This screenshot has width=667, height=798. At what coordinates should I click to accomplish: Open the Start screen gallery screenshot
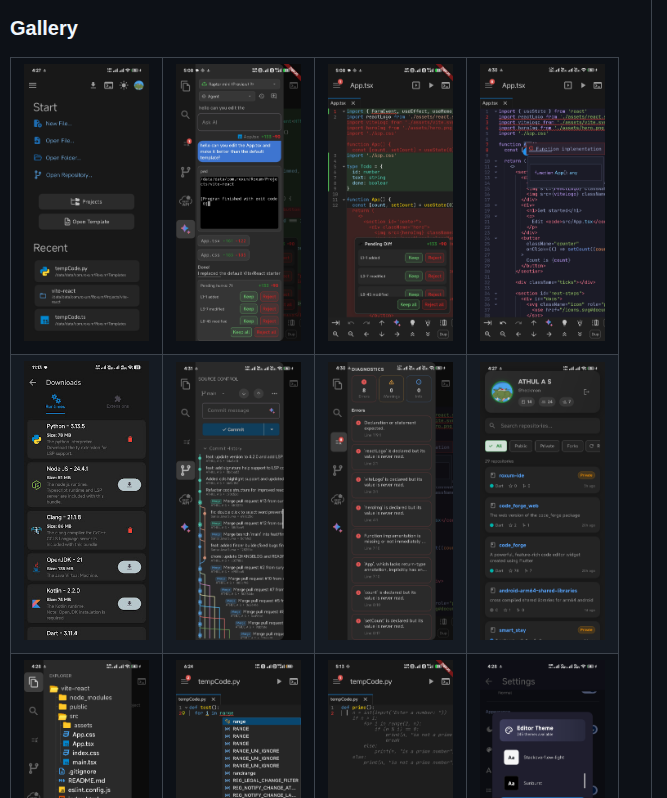[x=86, y=202]
